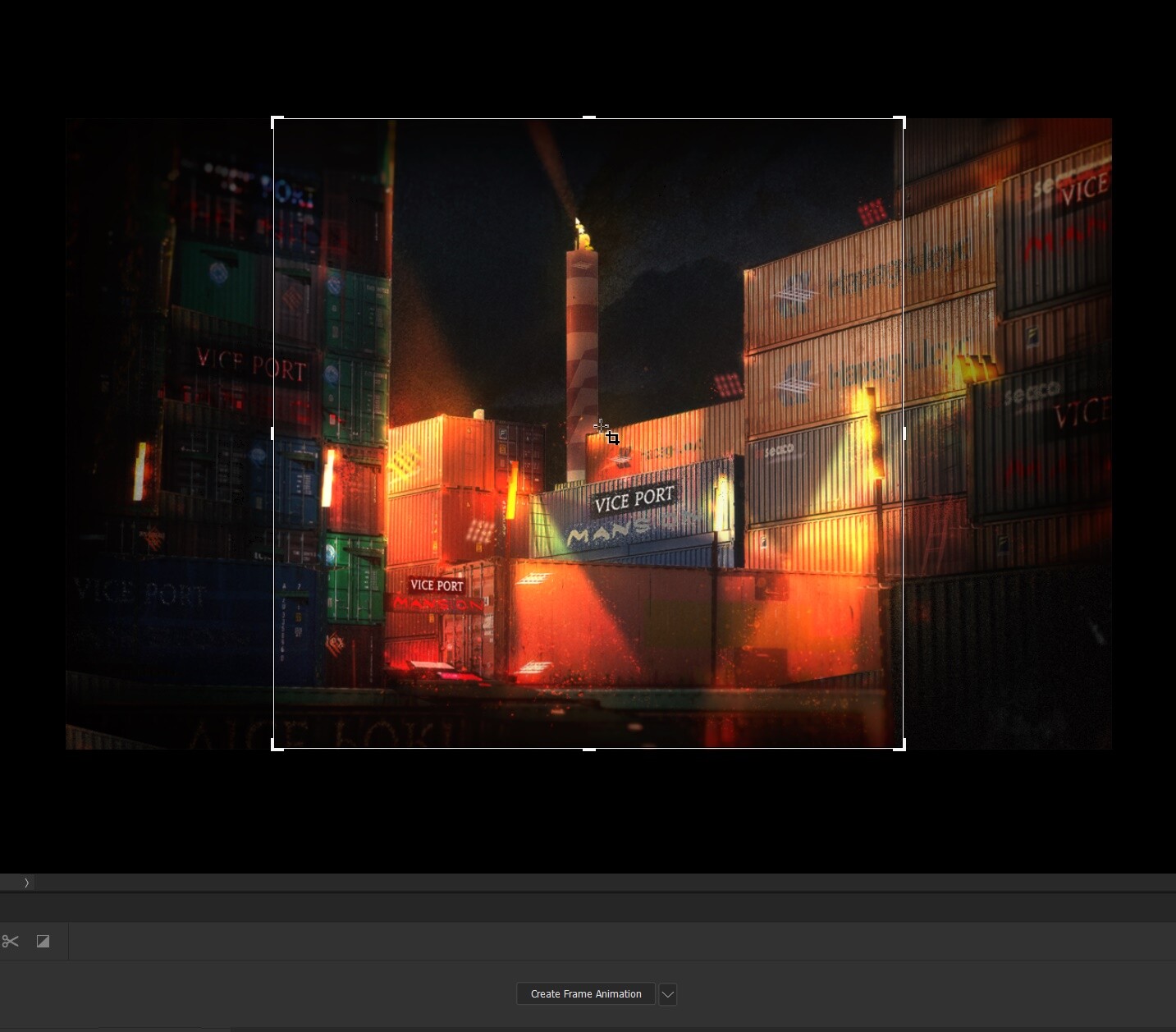Grab the top-left crop corner handle
1176x1032 pixels.
277,122
